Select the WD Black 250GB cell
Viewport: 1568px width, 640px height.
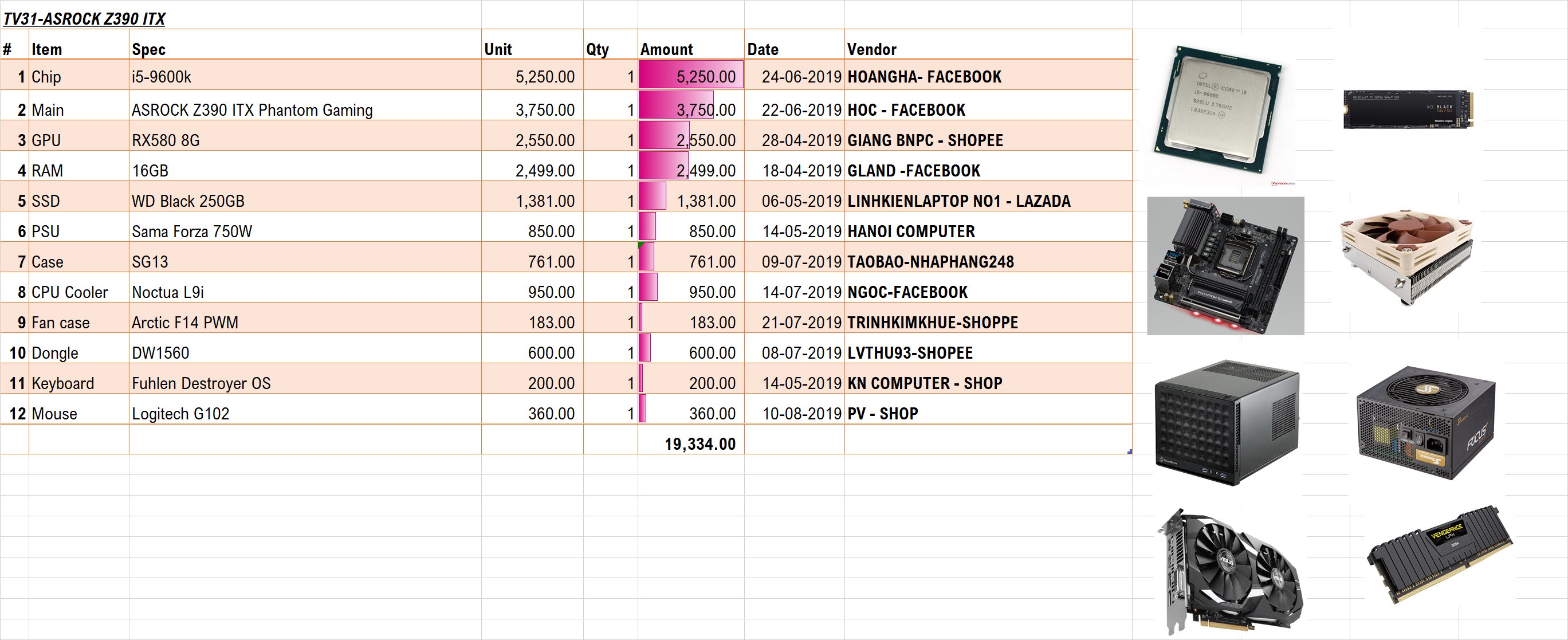pos(305,197)
